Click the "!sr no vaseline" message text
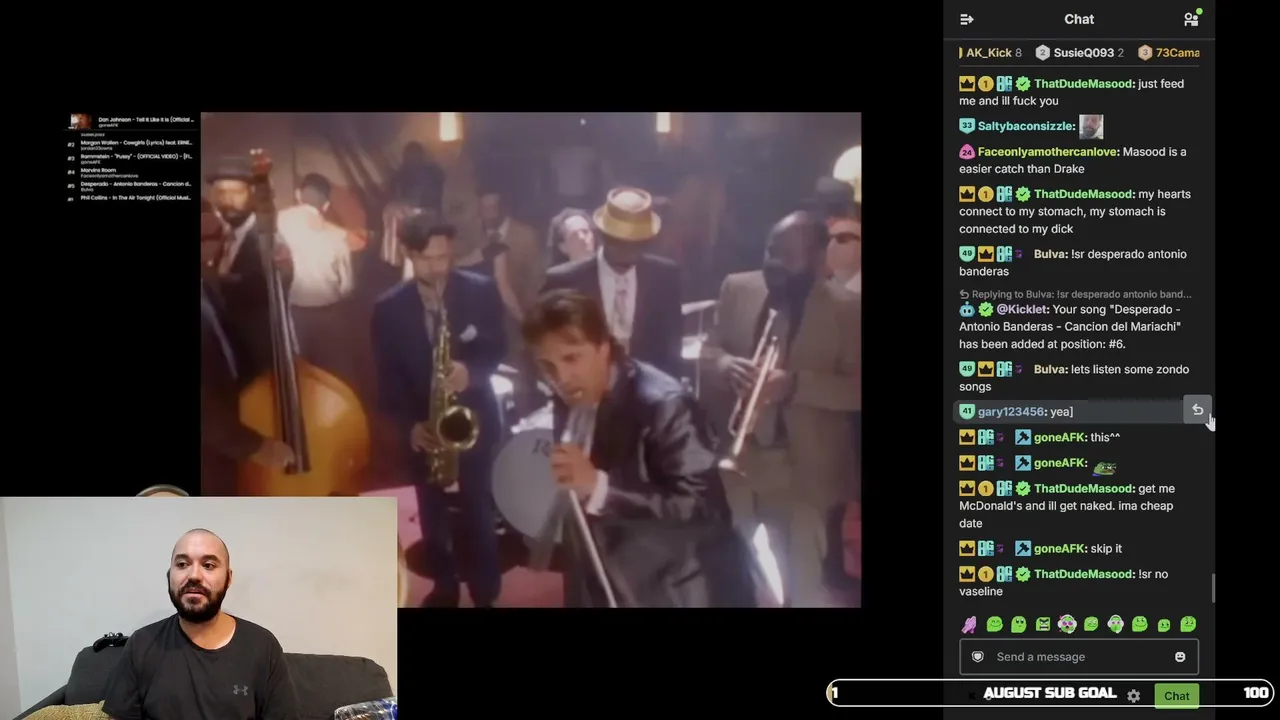1280x720 pixels. click(x=1064, y=583)
